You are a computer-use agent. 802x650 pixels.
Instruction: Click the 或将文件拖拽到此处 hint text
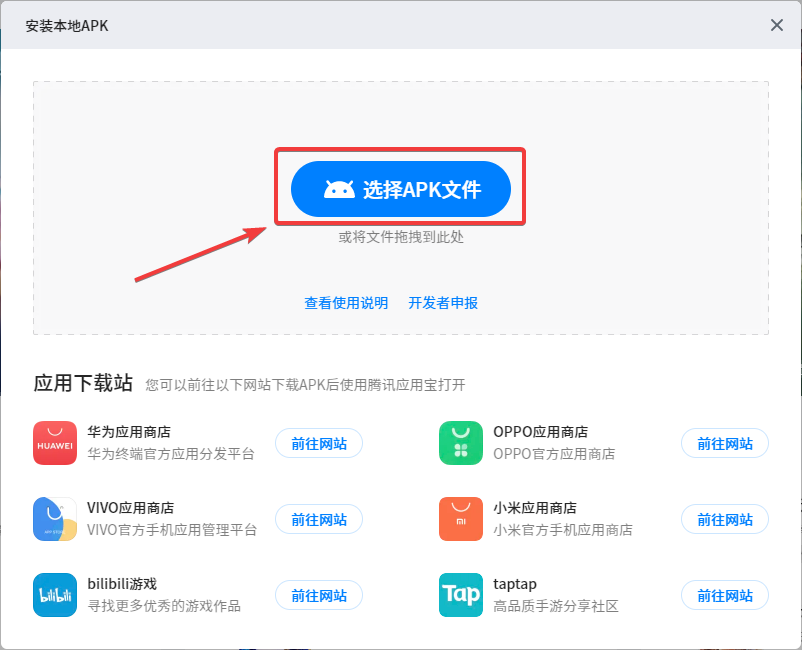coord(400,237)
